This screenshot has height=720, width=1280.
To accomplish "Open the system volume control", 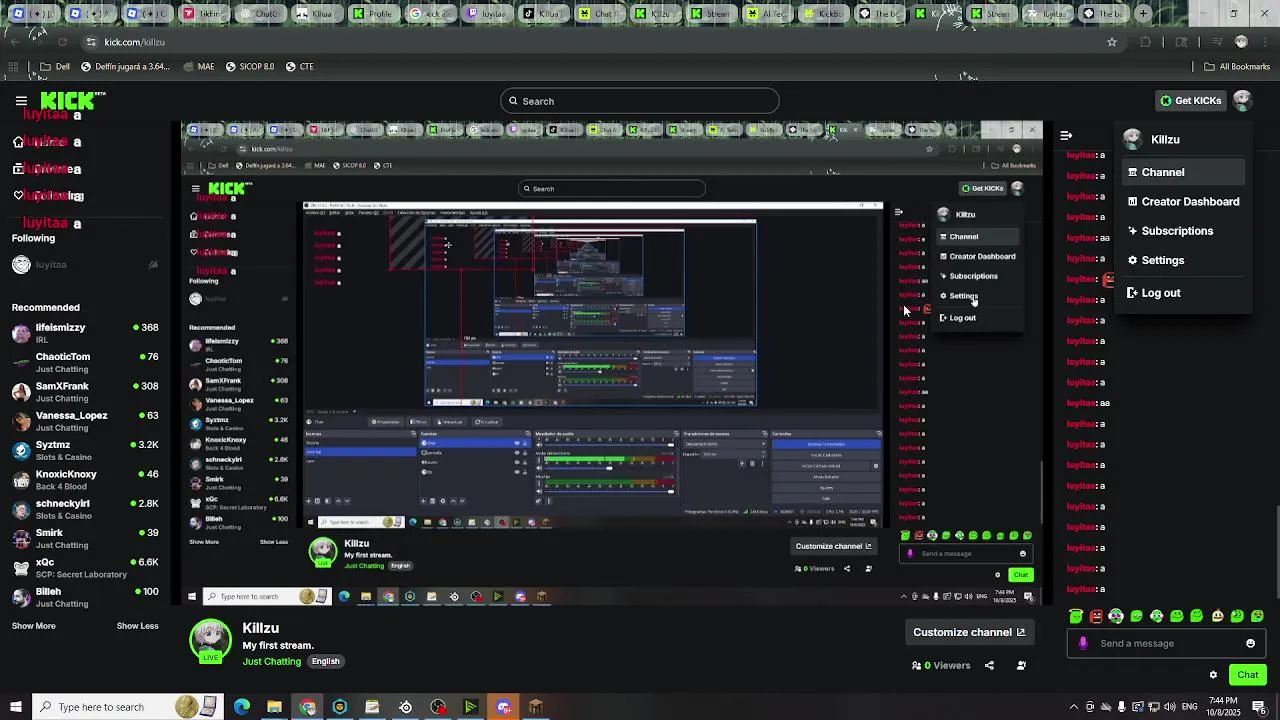I will (x=1171, y=707).
